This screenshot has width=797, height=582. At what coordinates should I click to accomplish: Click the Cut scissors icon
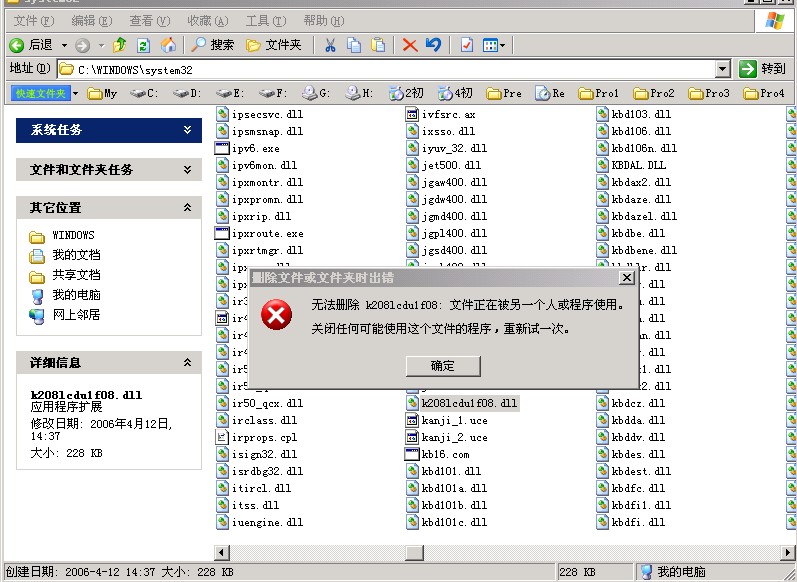330,46
